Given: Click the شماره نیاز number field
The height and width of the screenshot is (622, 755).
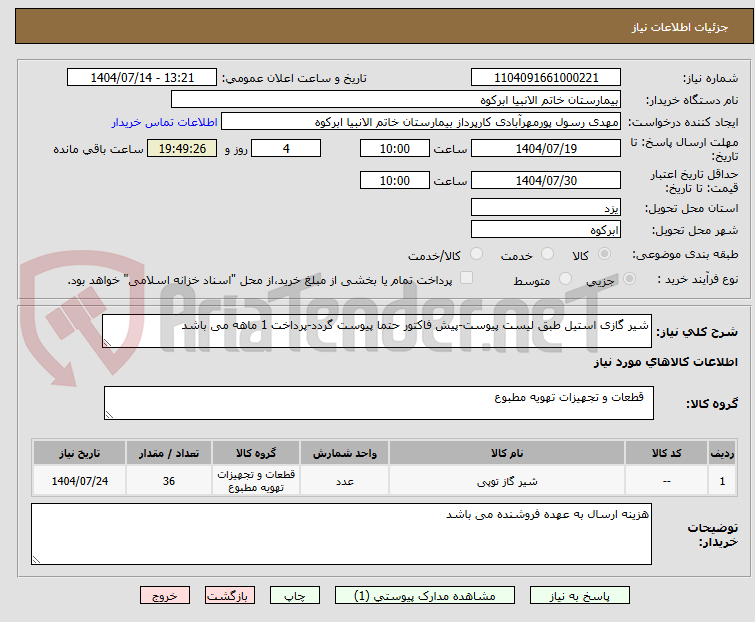Looking at the screenshot, I should coord(545,78).
